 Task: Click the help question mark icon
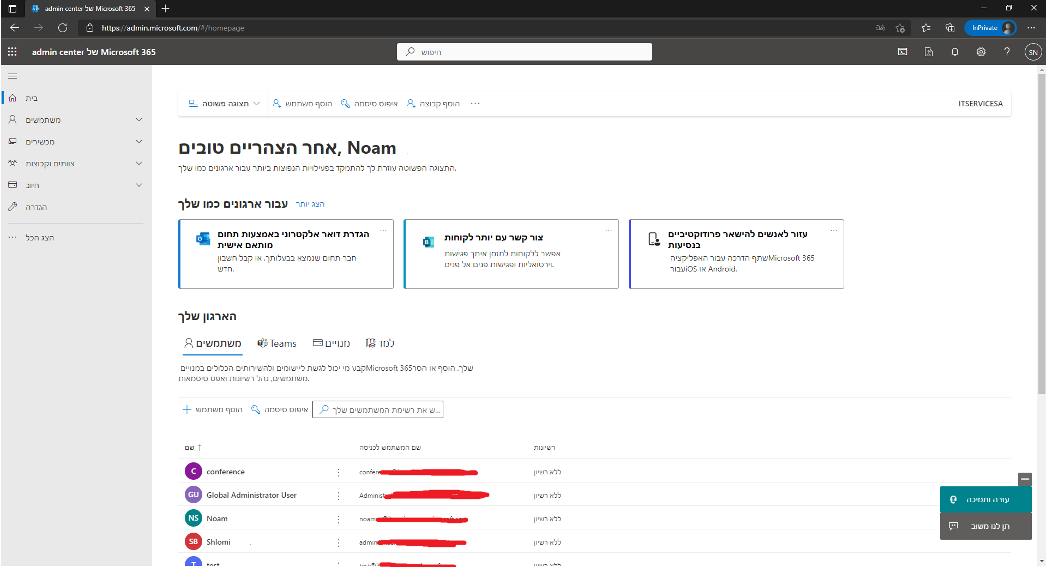click(x=1007, y=51)
